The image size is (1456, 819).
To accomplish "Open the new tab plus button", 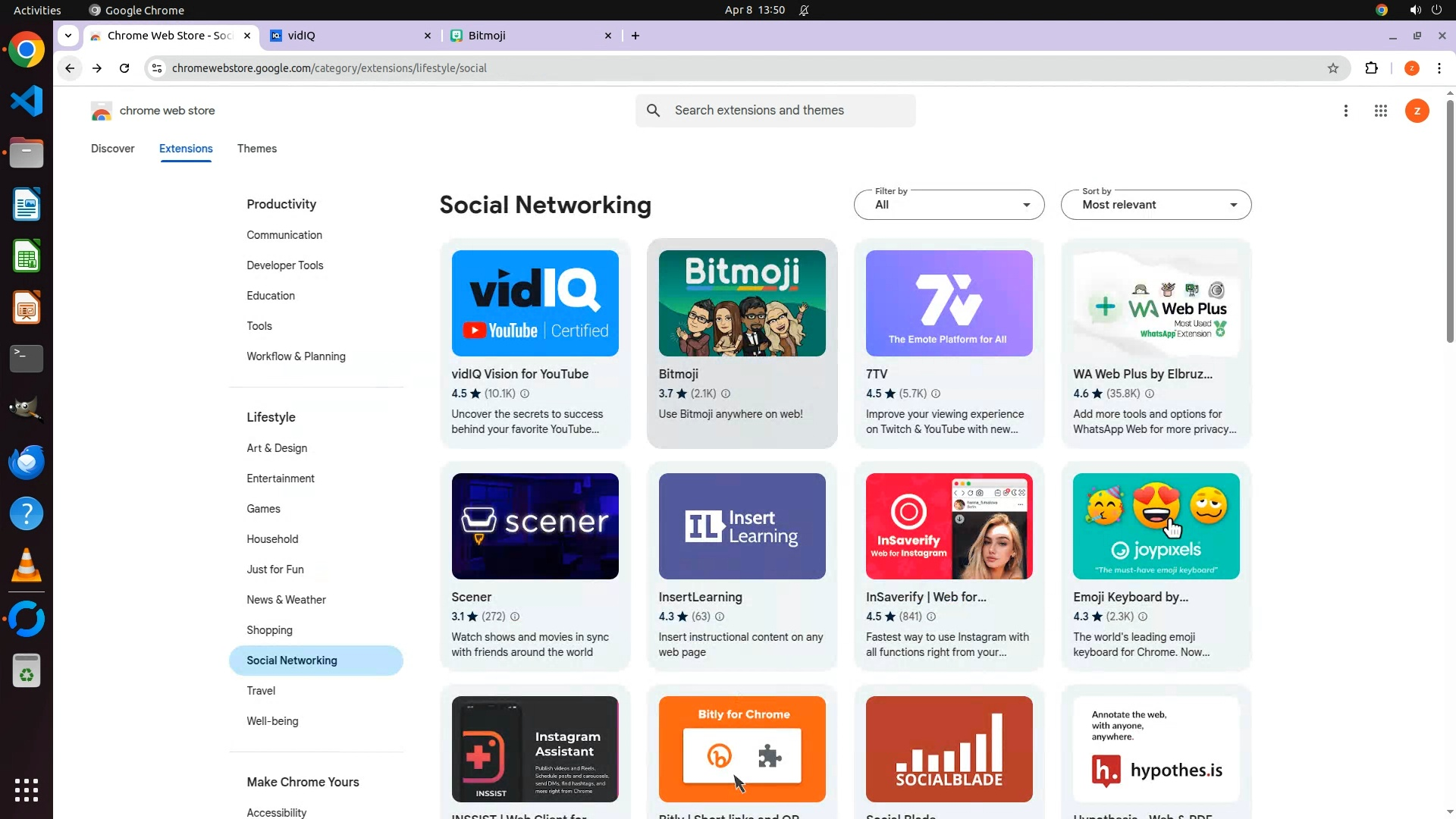I will tap(635, 36).
